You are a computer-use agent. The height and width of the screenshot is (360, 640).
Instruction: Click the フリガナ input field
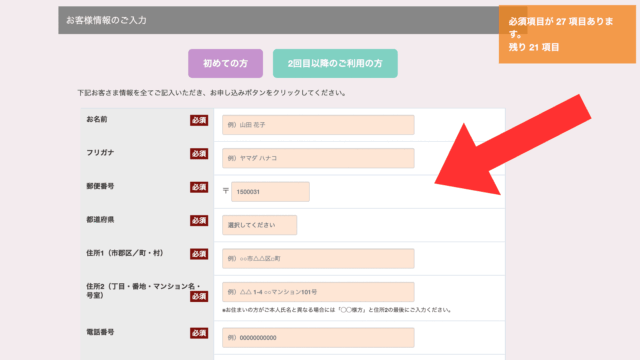(x=318, y=158)
